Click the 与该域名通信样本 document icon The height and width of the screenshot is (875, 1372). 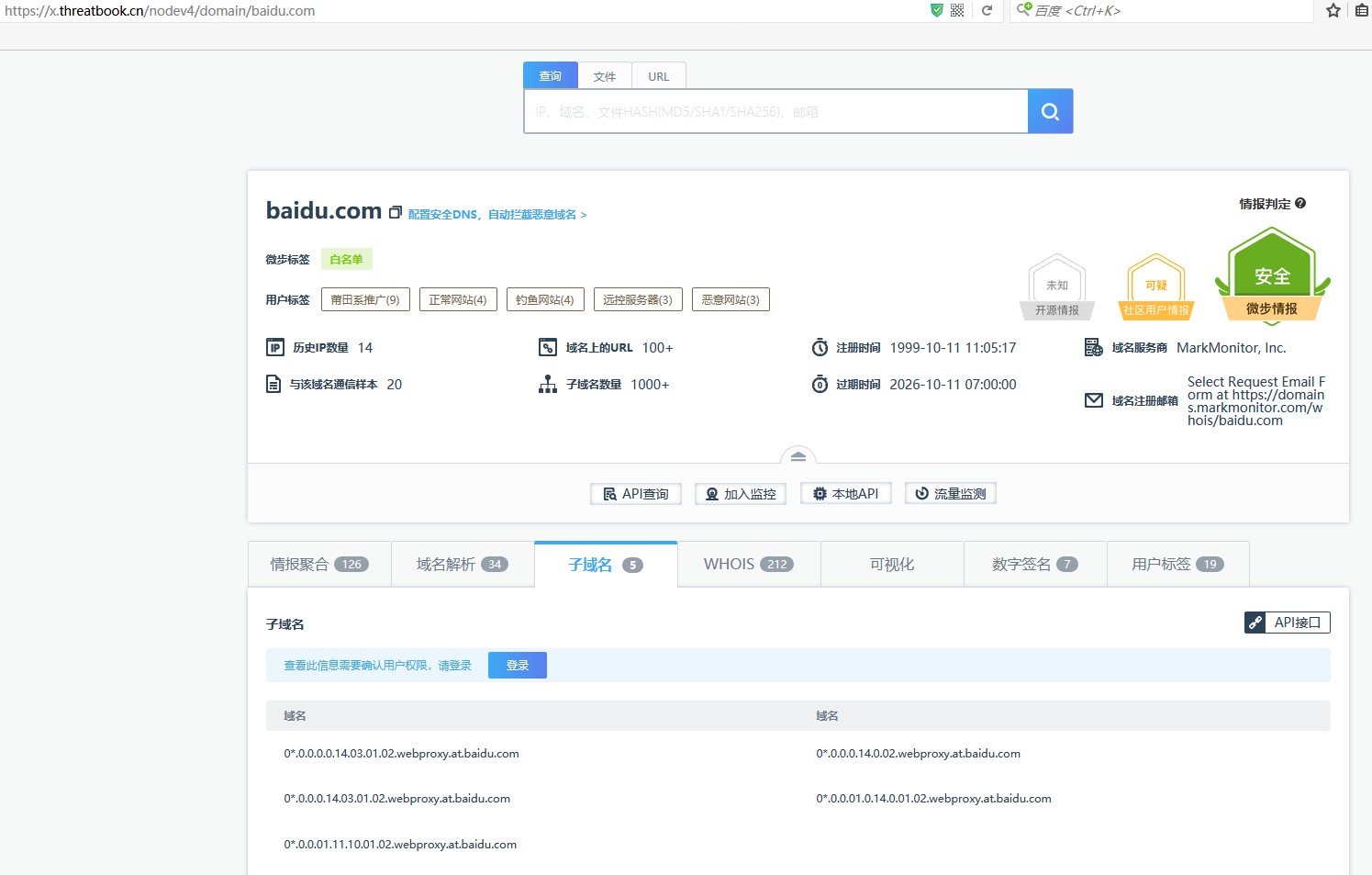(273, 384)
